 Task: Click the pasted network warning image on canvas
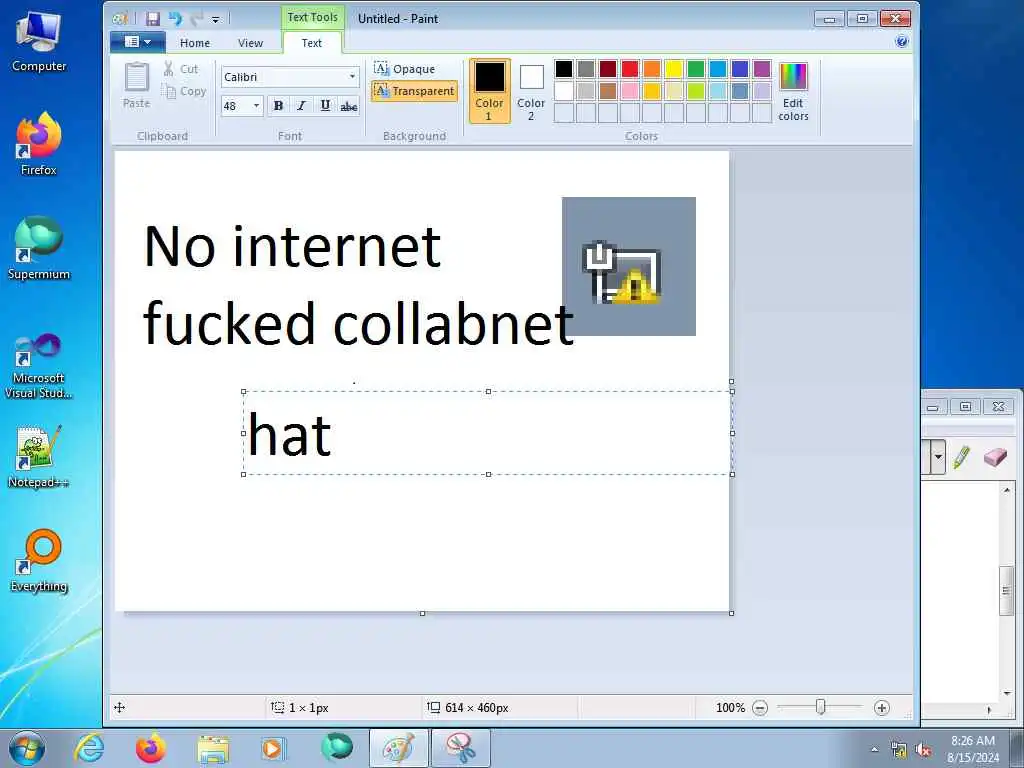(x=629, y=266)
